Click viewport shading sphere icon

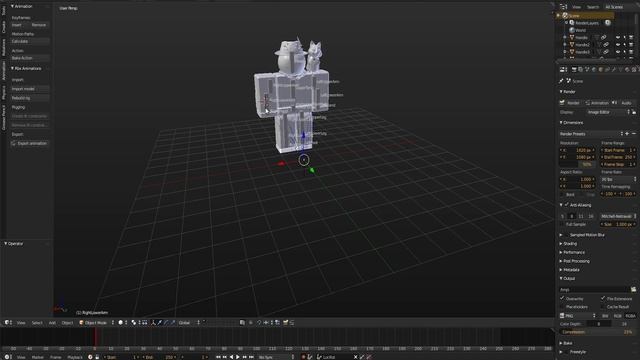tap(121, 322)
